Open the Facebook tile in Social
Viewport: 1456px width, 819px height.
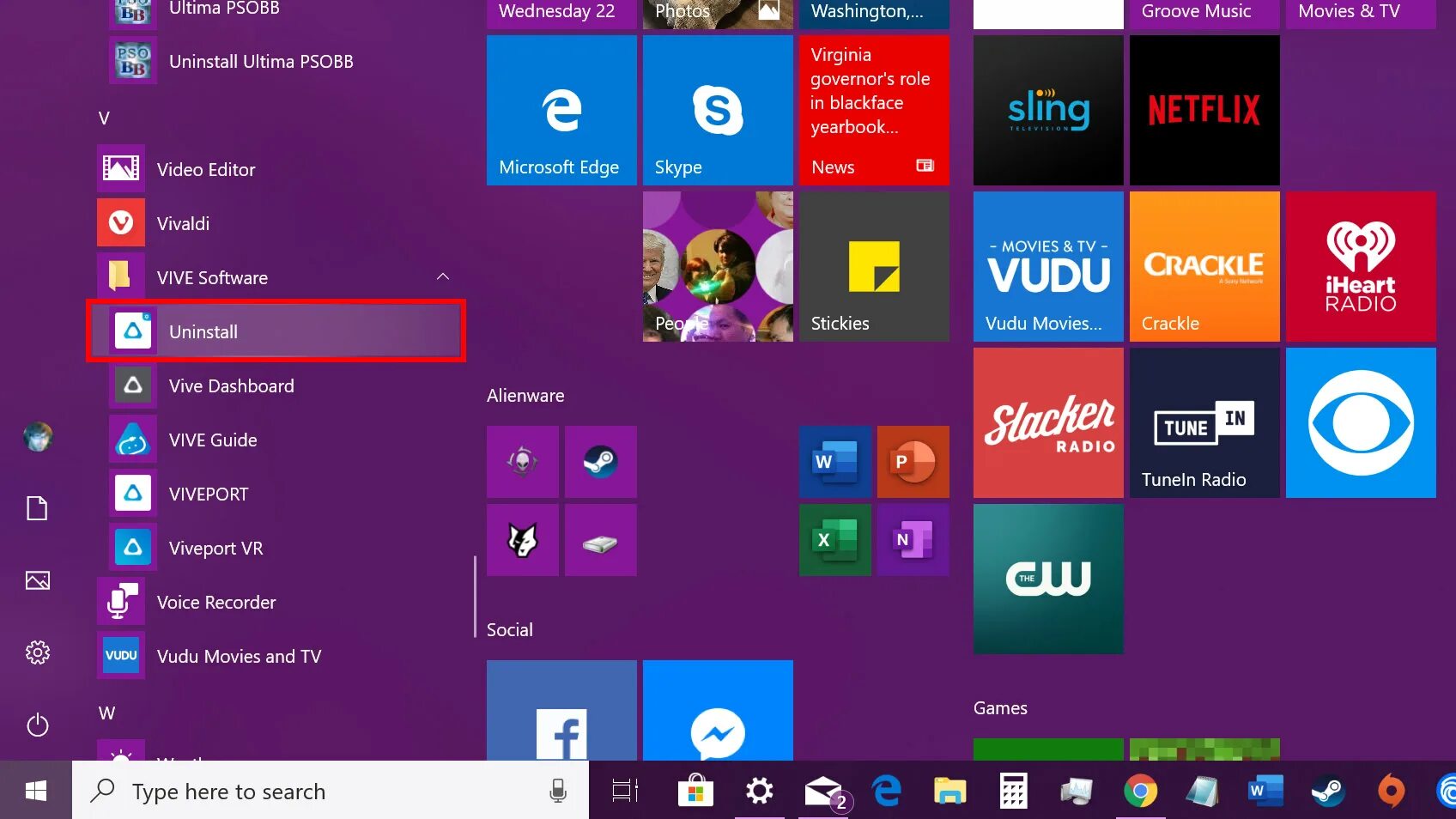tap(561, 710)
